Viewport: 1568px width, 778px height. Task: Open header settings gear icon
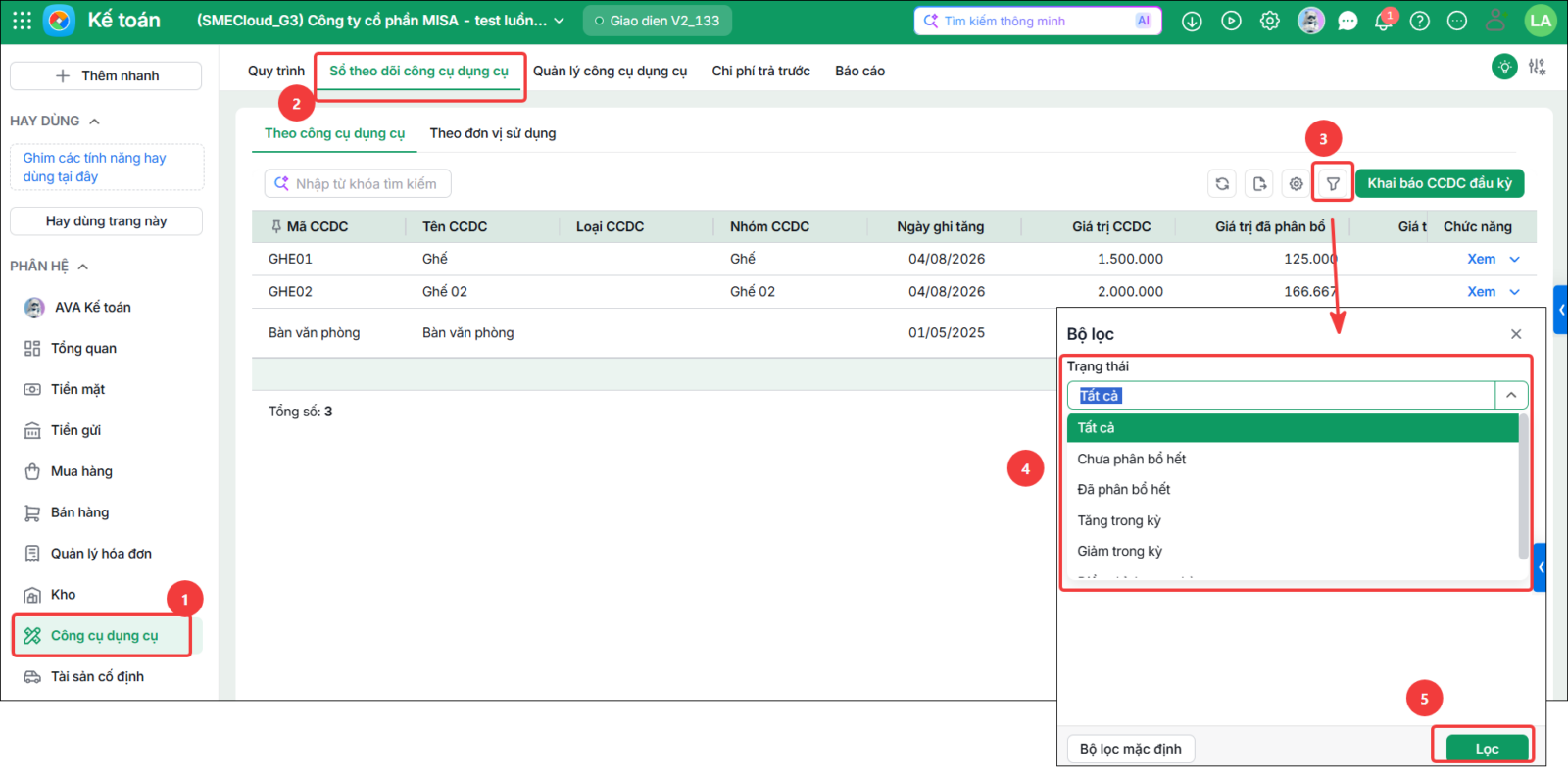tap(1270, 21)
